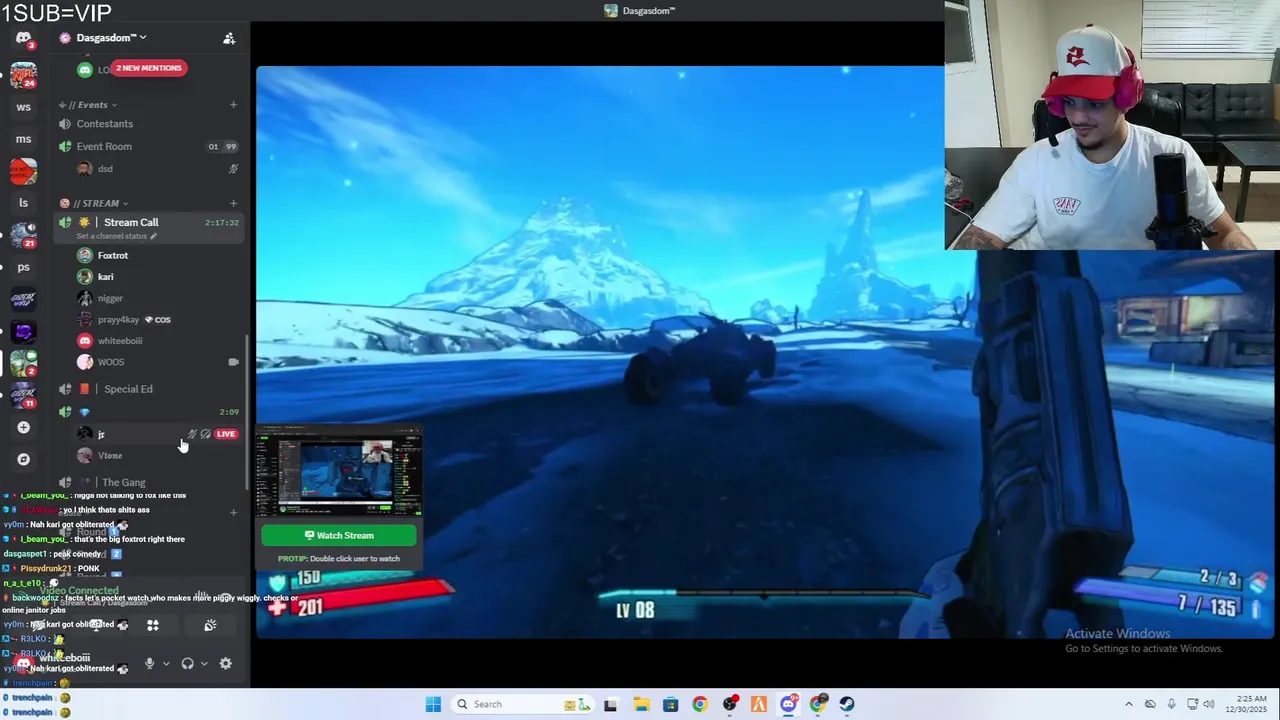
Task: Click the green Watch Stream button
Action: (339, 535)
